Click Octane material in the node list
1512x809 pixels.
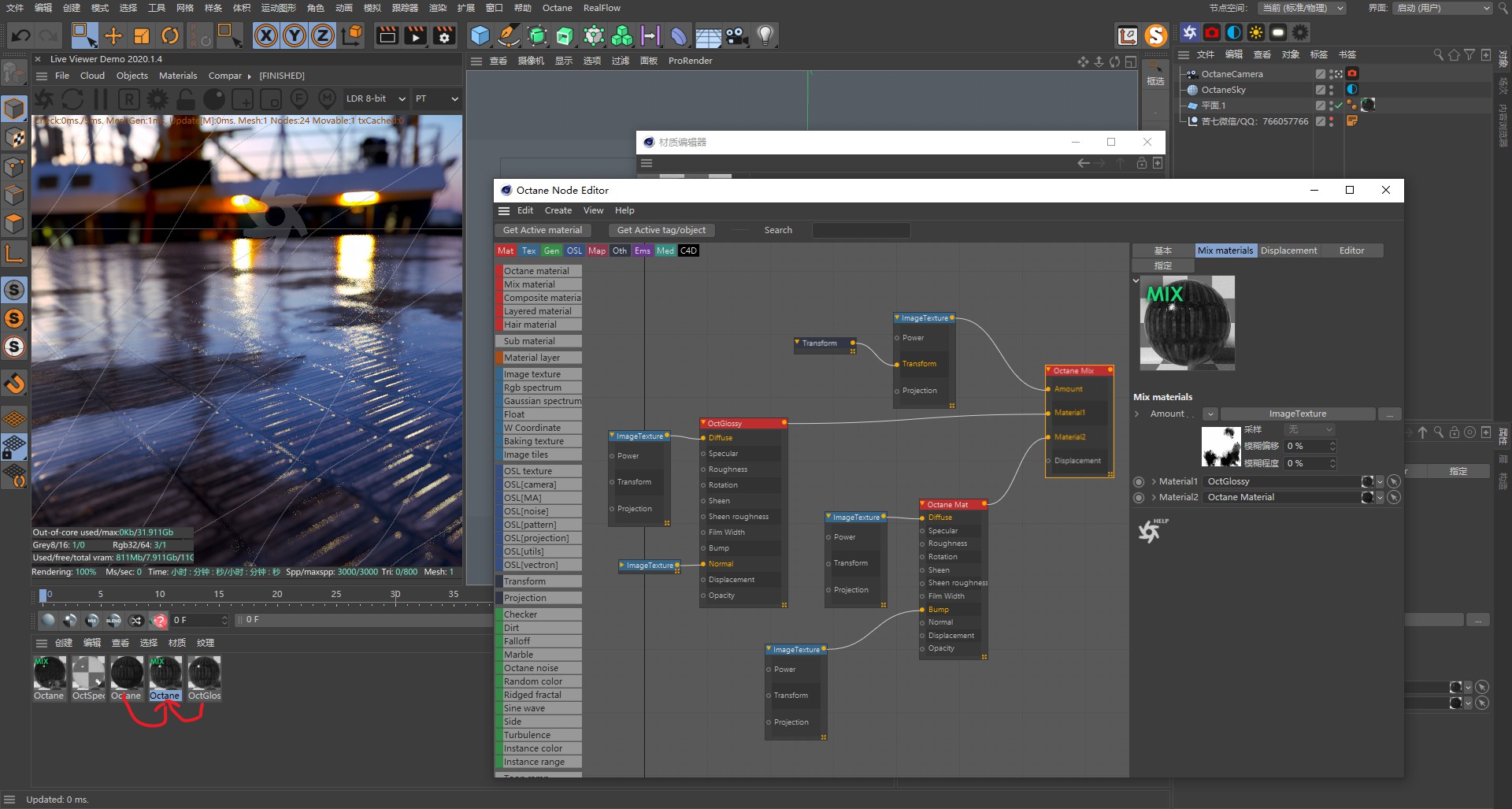pyautogui.click(x=538, y=271)
